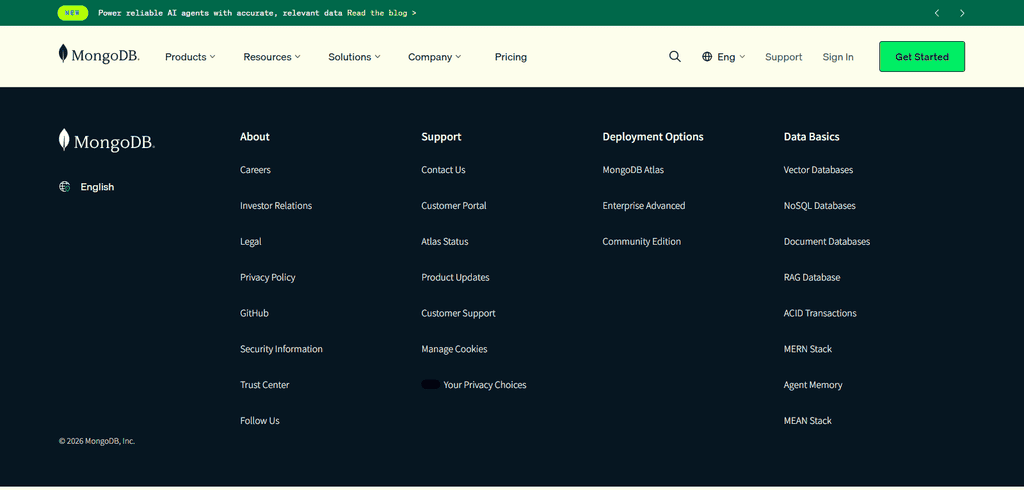The width and height of the screenshot is (1024, 490).
Task: Click the globe icon beside footer English
Action: 64,187
